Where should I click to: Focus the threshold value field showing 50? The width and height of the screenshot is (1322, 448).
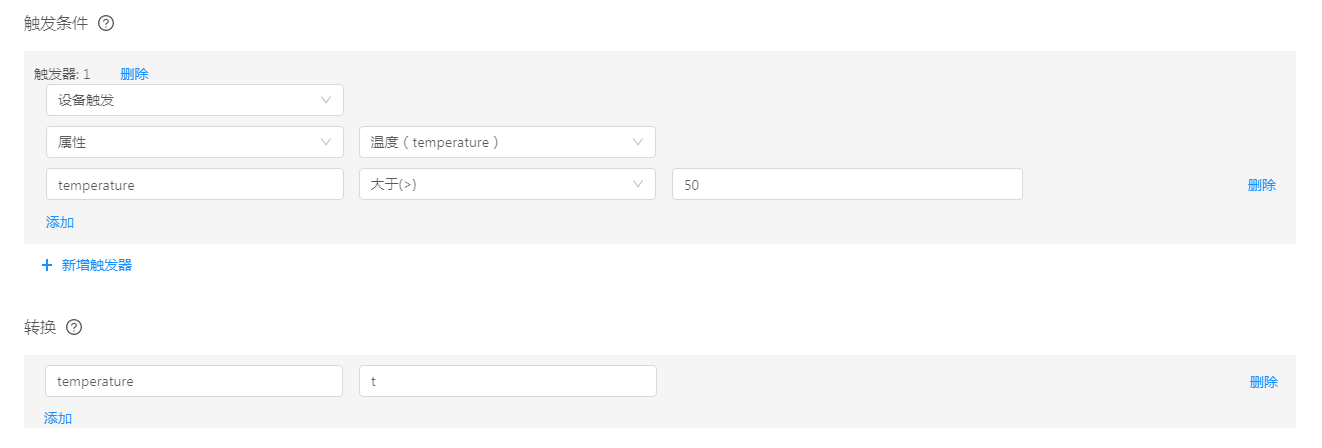pos(846,184)
